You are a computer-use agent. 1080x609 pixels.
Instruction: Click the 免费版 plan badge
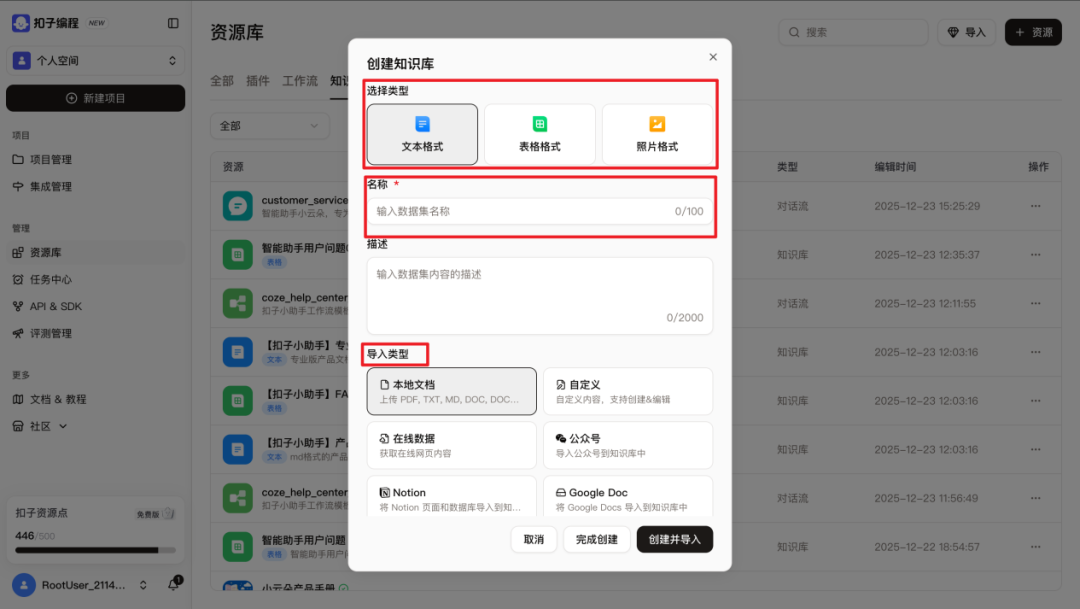(154, 514)
